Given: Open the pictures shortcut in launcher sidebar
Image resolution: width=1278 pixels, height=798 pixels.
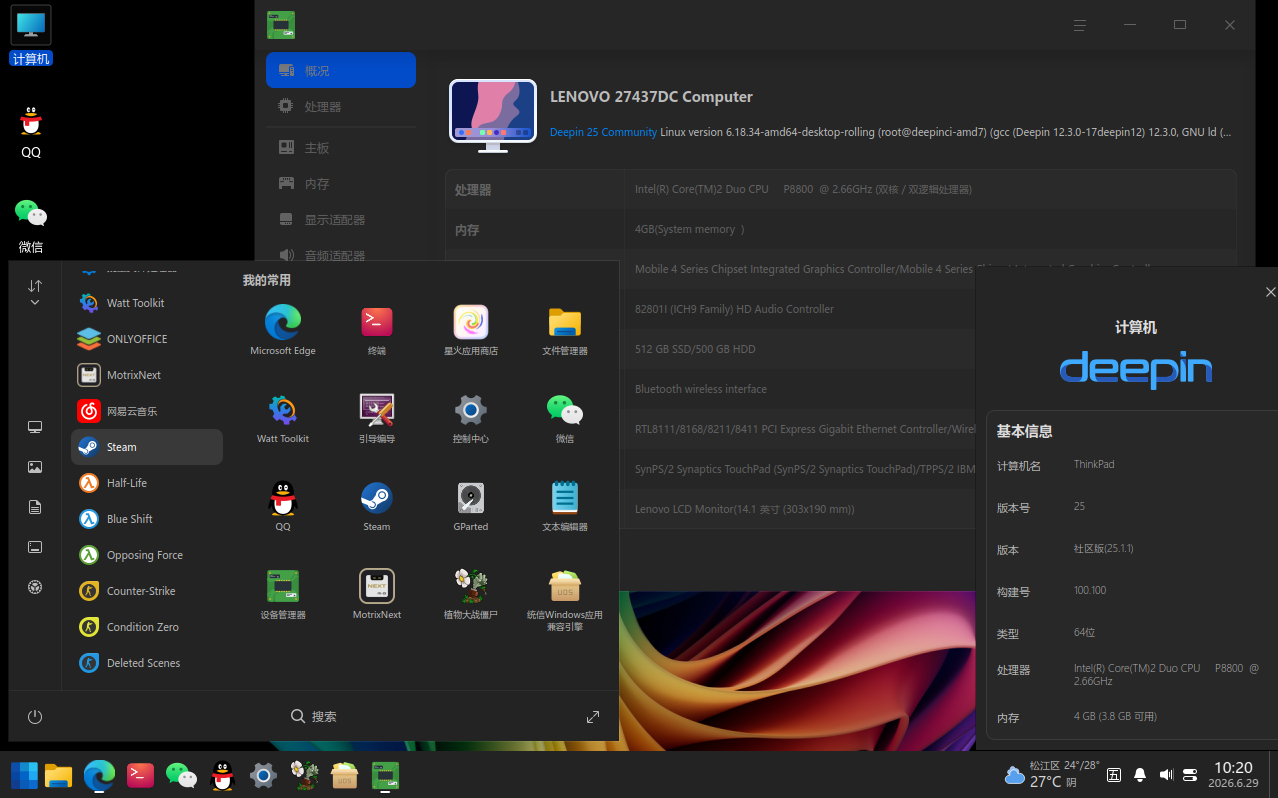Looking at the screenshot, I should tap(35, 467).
